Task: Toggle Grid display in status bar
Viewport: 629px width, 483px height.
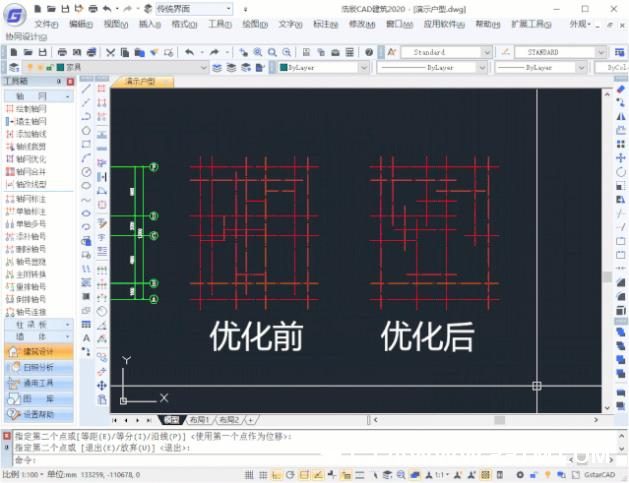Action: [x=263, y=475]
